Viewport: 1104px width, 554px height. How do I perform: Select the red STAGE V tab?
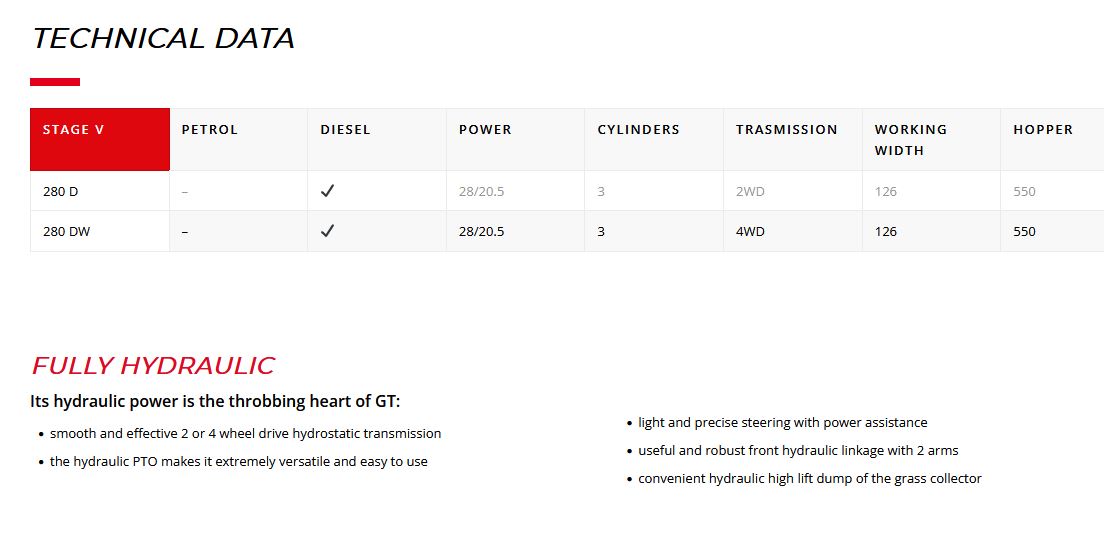pos(100,139)
